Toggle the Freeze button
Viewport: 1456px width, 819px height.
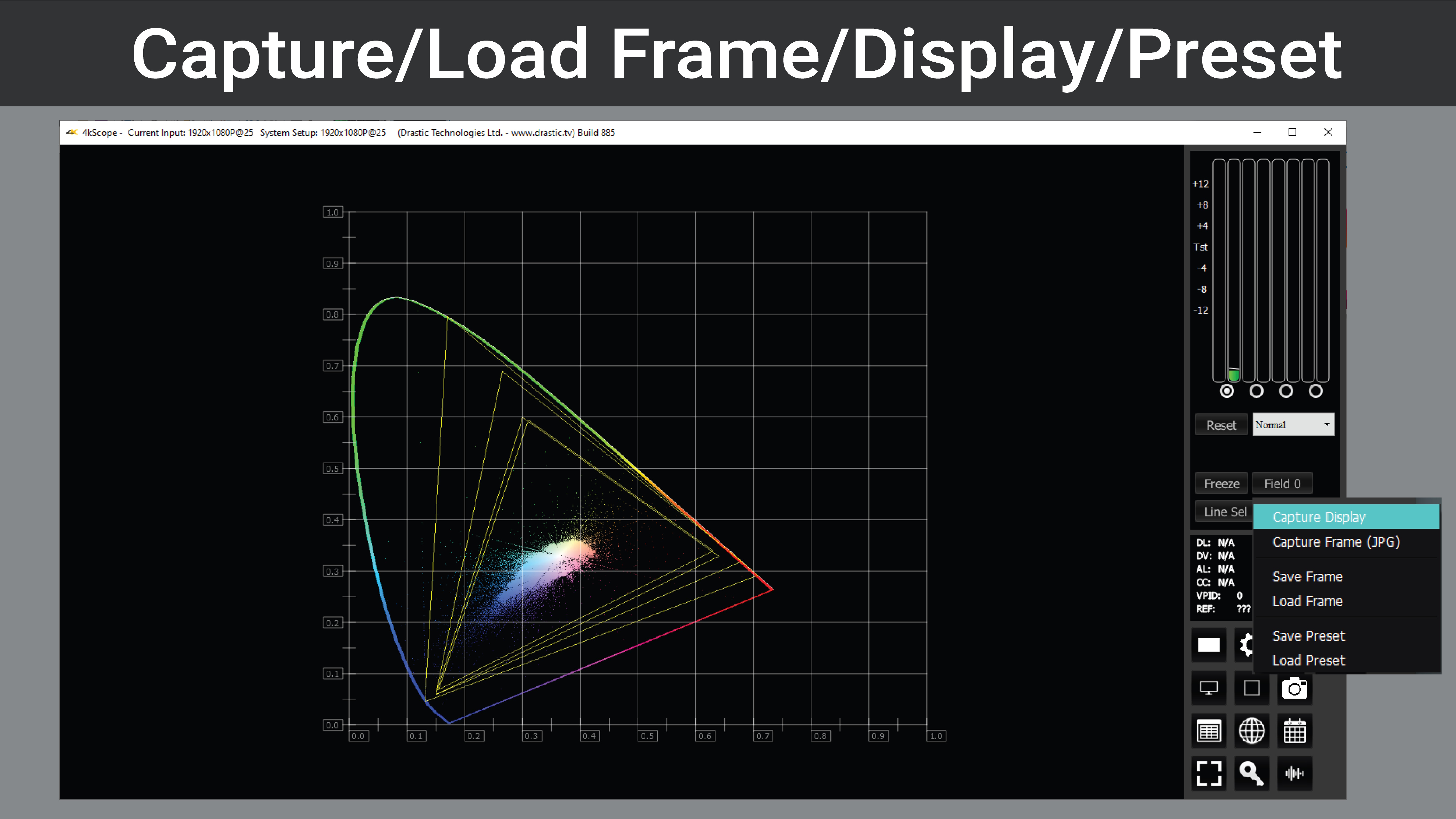(x=1222, y=483)
